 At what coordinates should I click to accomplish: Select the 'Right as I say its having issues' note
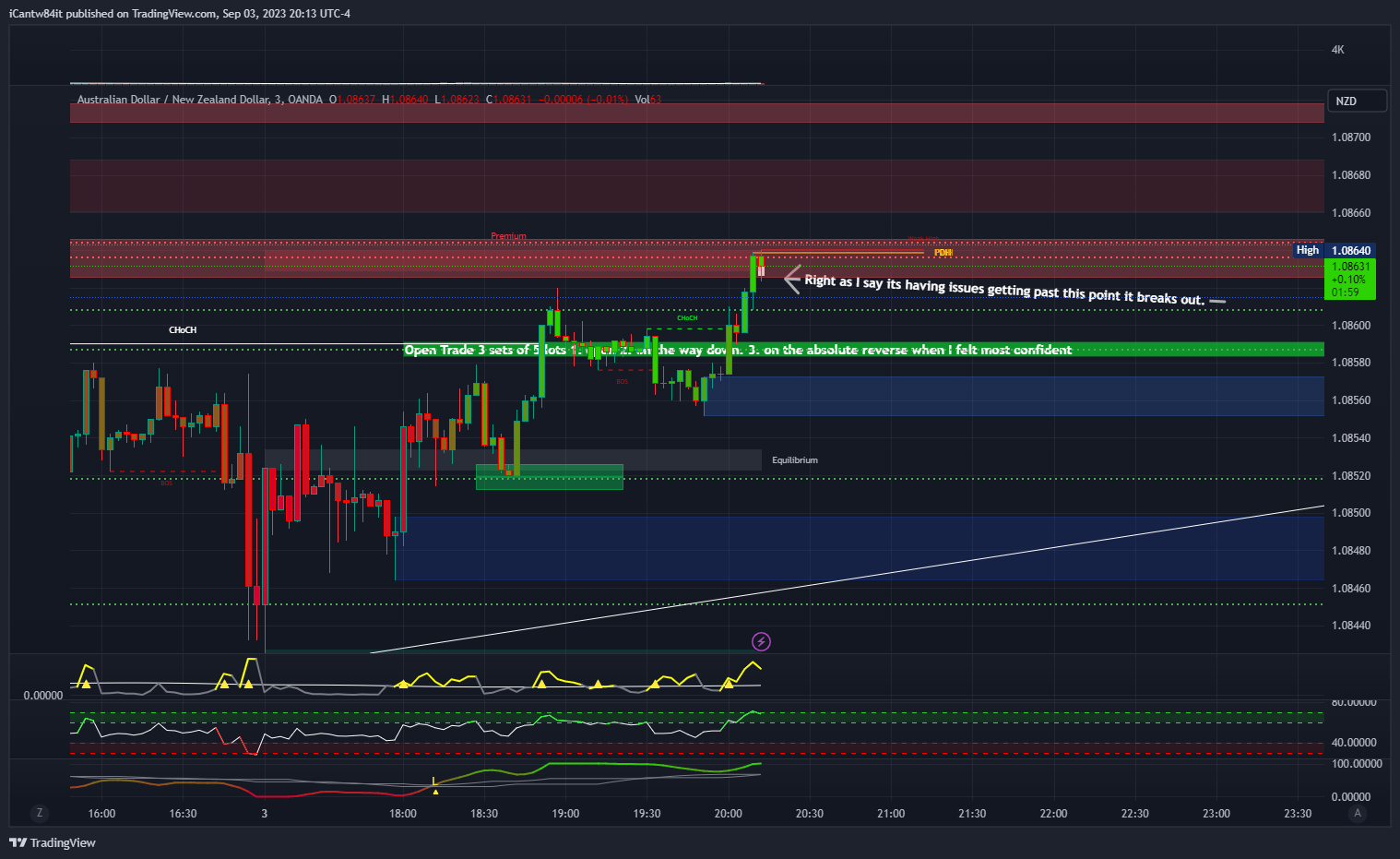point(1004,290)
